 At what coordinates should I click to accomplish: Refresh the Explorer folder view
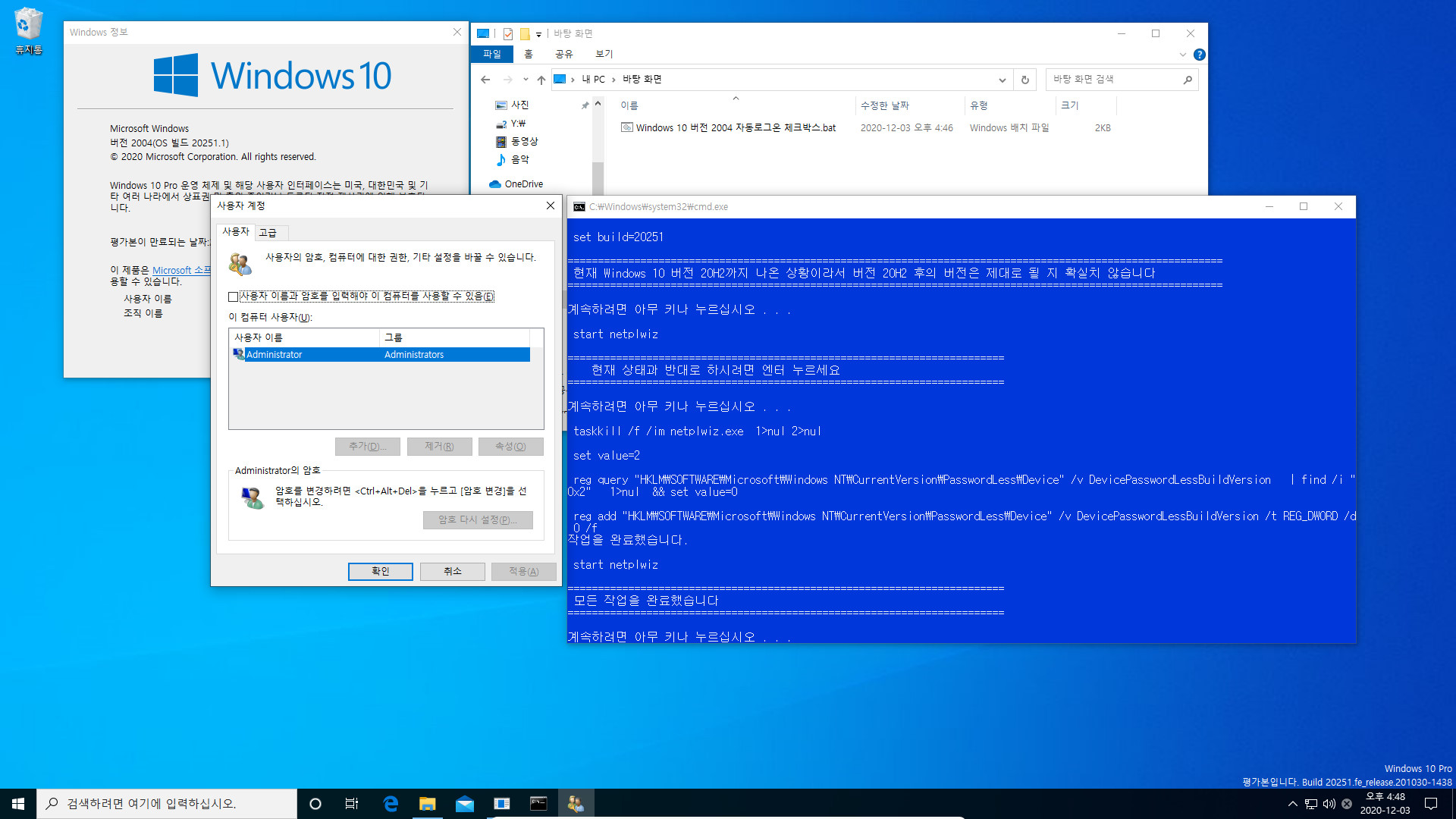(1025, 80)
